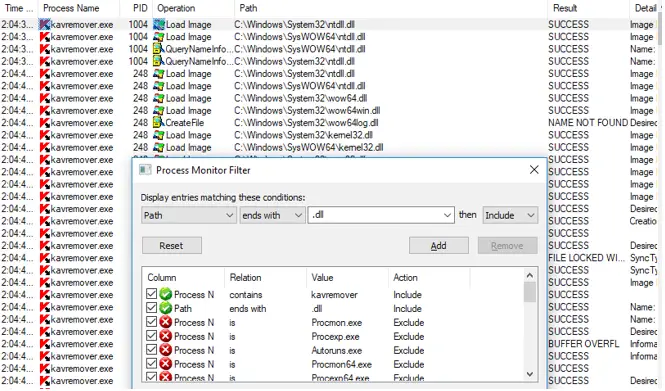Click the Reset button
The height and width of the screenshot is (391, 665).
171,246
